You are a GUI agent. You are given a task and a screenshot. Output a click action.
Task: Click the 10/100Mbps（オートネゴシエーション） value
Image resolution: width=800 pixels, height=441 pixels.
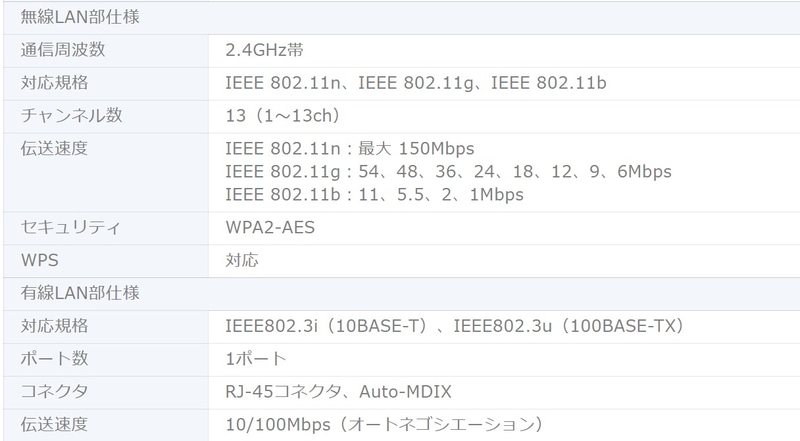click(x=385, y=422)
